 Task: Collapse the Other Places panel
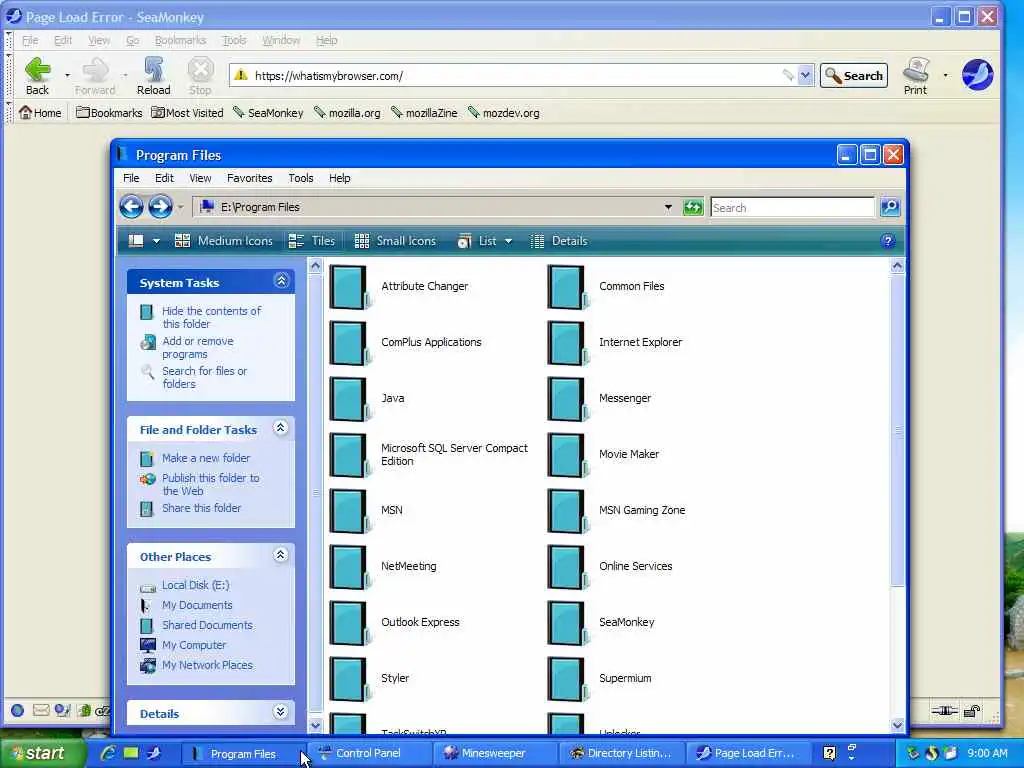281,555
